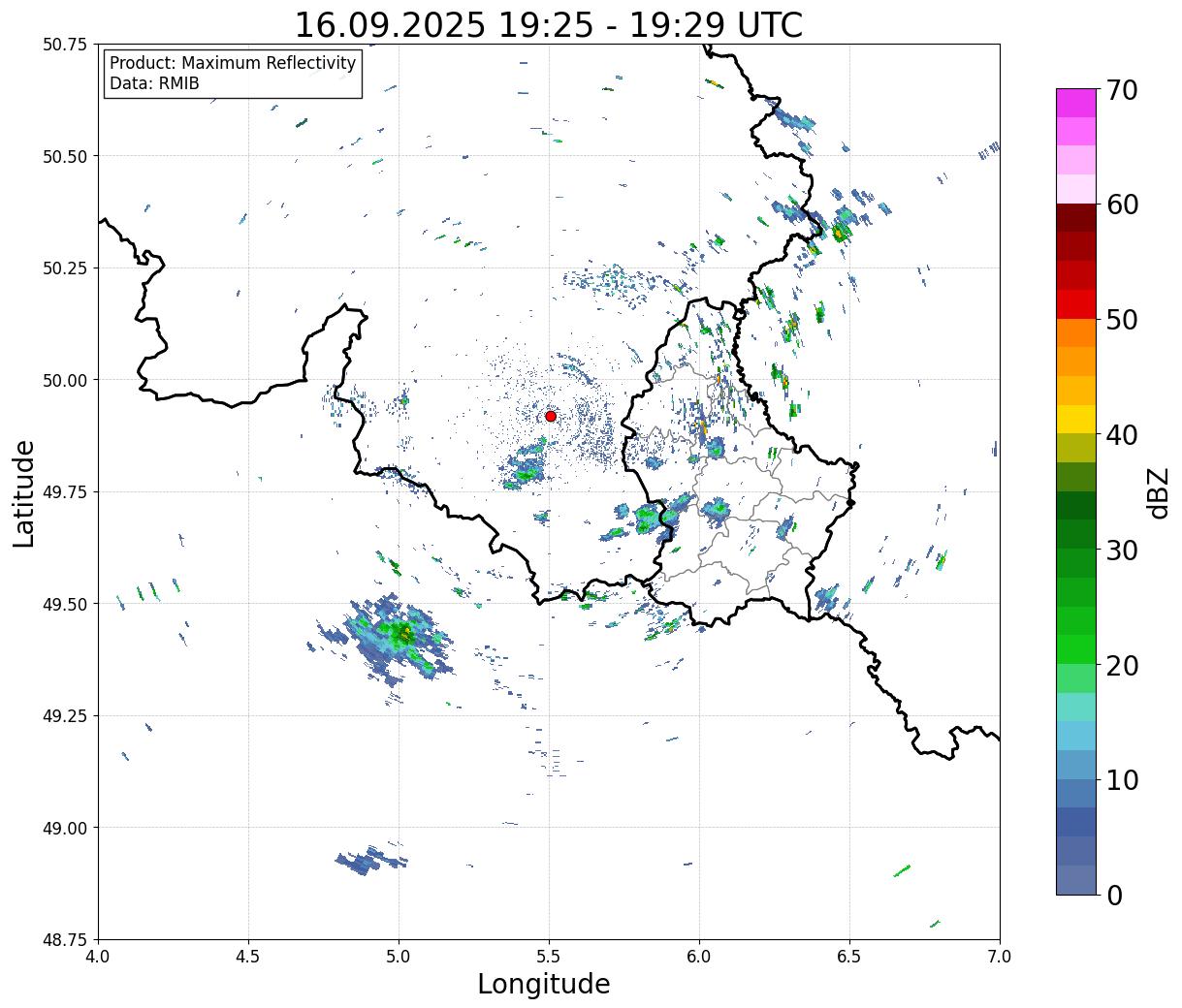Click the colorbar tick label 70
The height and width of the screenshot is (1008, 1182).
[x=1122, y=90]
